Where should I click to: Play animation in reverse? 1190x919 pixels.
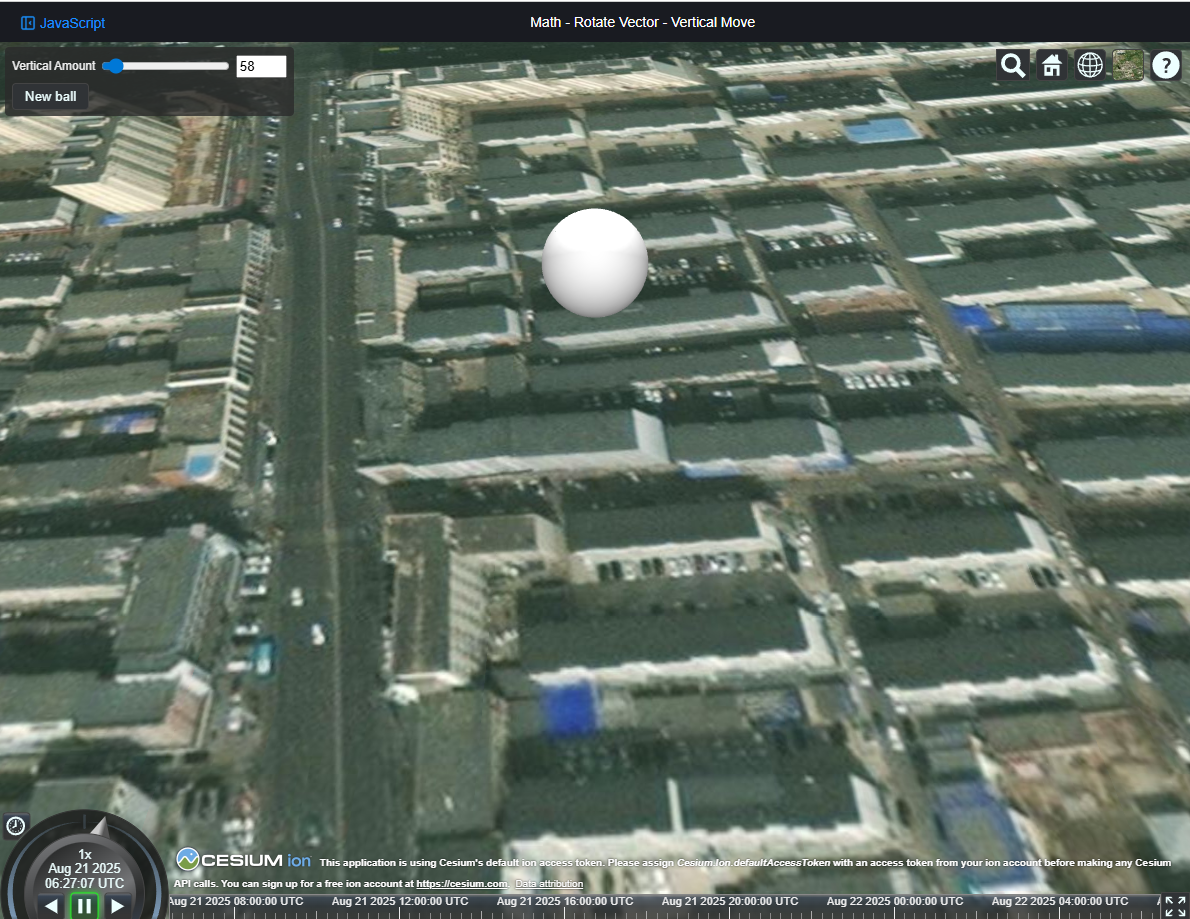pyautogui.click(x=51, y=905)
